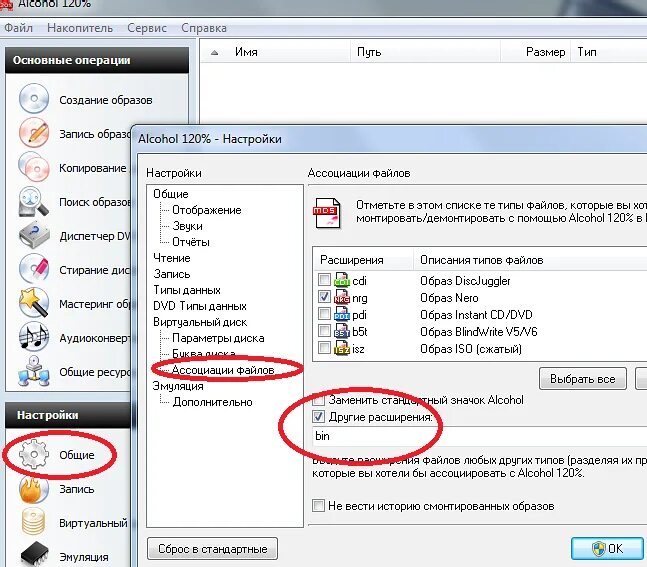This screenshot has height=567, width=647.
Task: Select Виртуальный диск in settings tree
Action: point(200,322)
